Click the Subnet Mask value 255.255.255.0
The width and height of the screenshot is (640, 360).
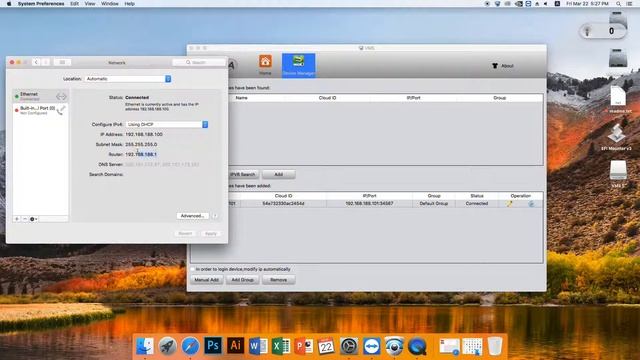click(x=141, y=144)
